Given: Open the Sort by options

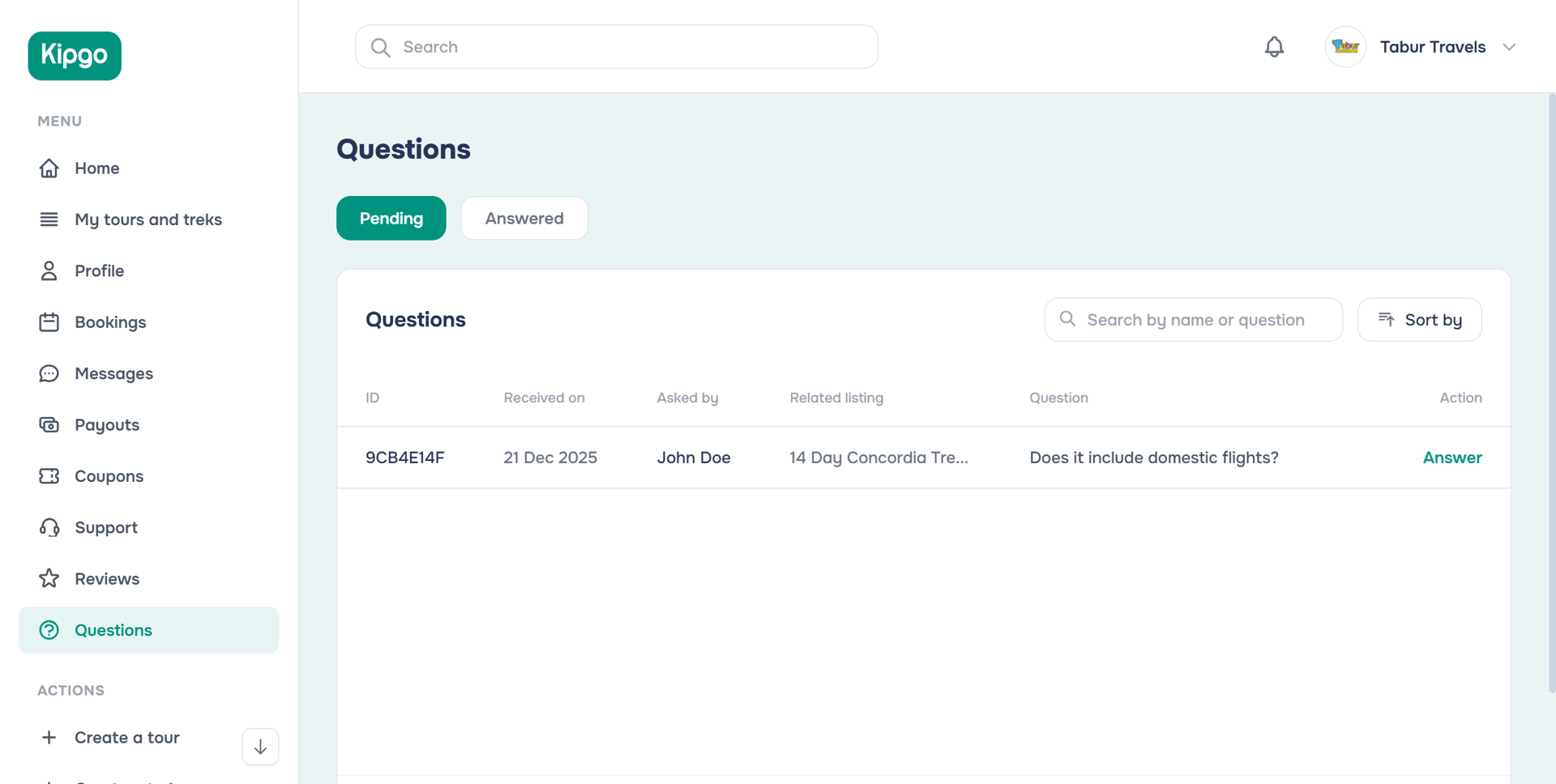Looking at the screenshot, I should coord(1419,319).
